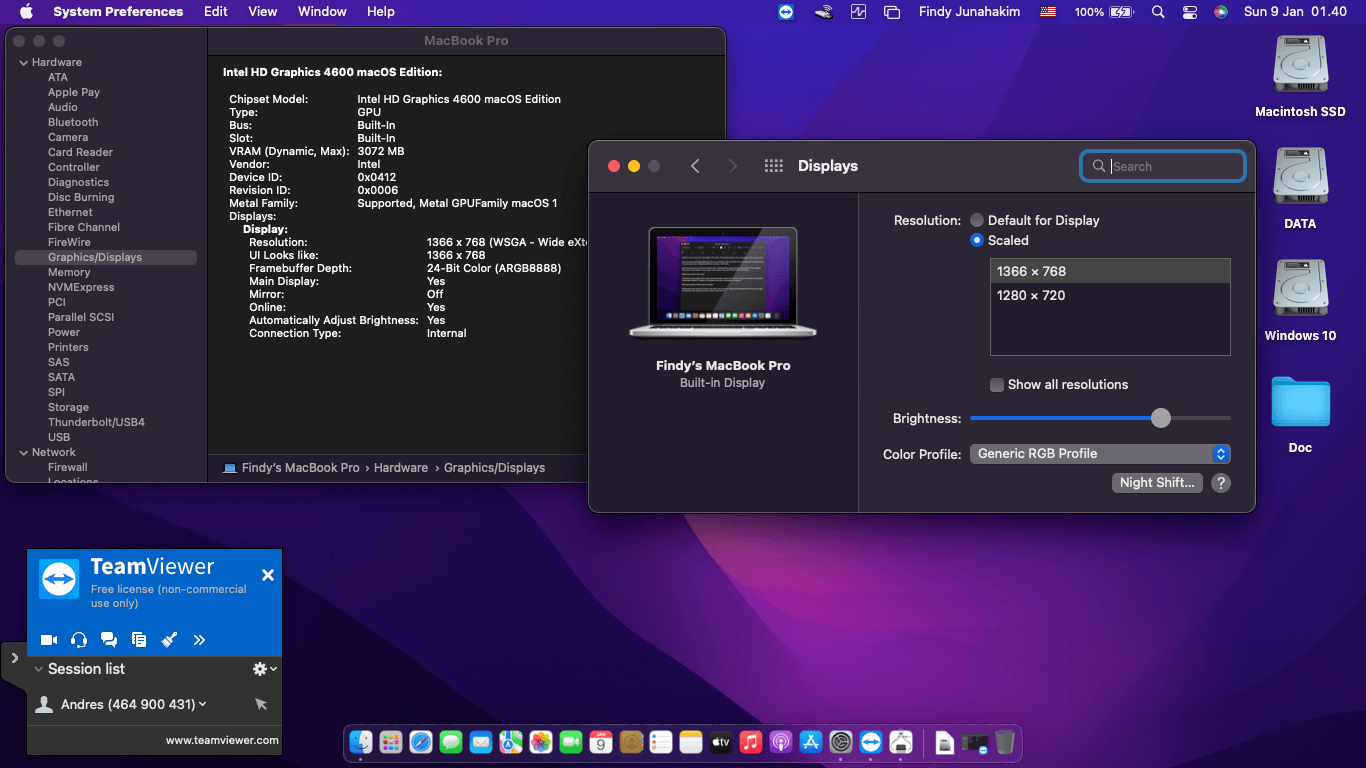Screen dimensions: 1366x768
Task: Click the TeamViewer whiteboard brush icon
Action: pos(169,640)
